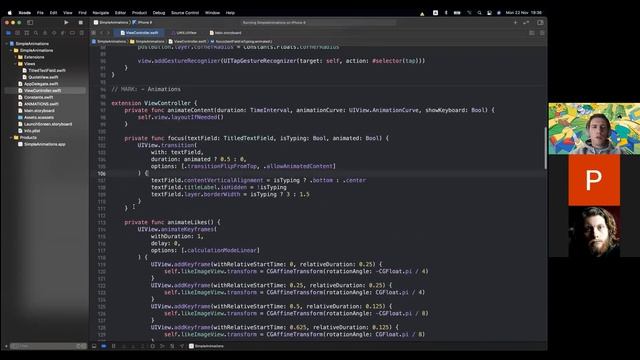Image resolution: width=640 pixels, height=360 pixels.
Task: Show the Project navigator
Action: [x=8, y=33]
